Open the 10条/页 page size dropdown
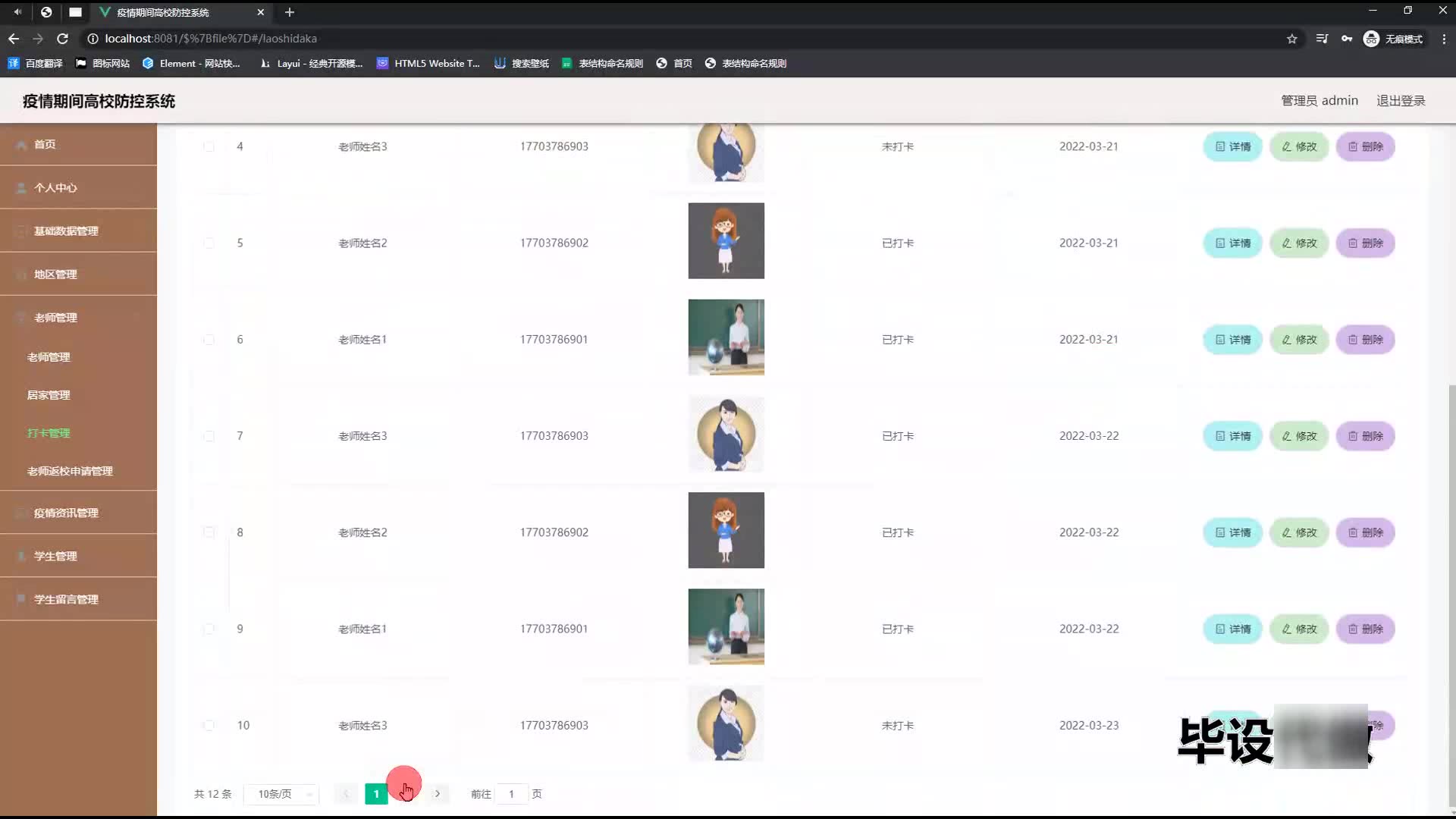 coord(281,794)
